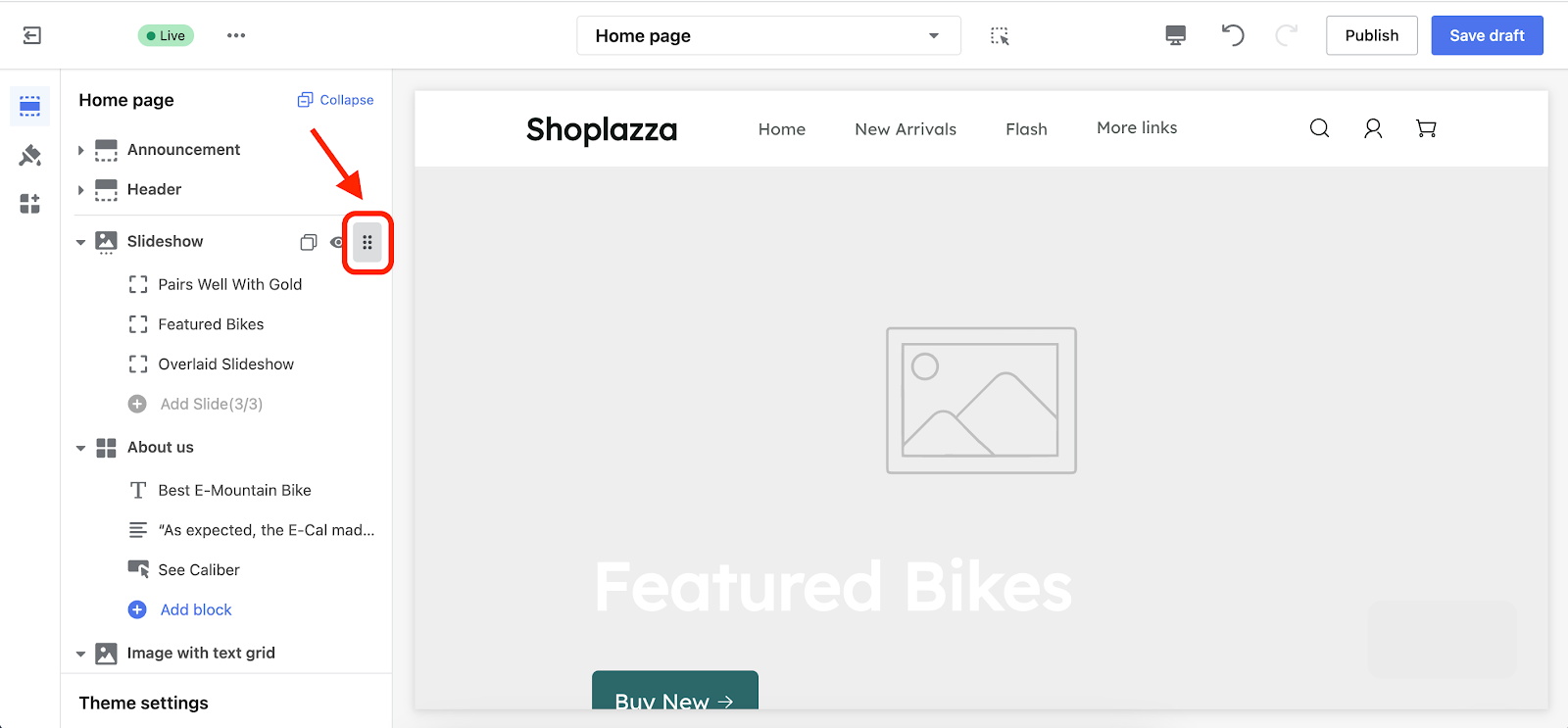Expand the Header section
The image size is (1568, 728).
coord(80,190)
